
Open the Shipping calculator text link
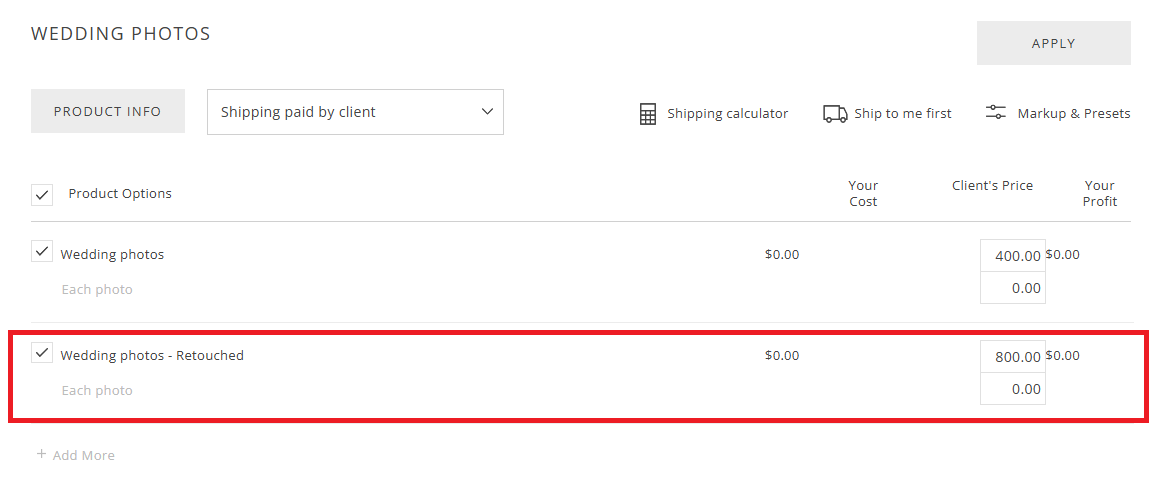pyautogui.click(x=728, y=114)
